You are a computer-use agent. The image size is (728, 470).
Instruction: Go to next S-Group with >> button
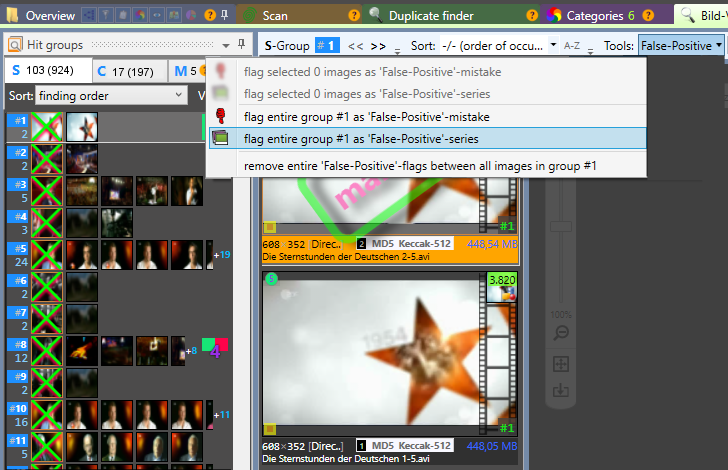point(378,46)
